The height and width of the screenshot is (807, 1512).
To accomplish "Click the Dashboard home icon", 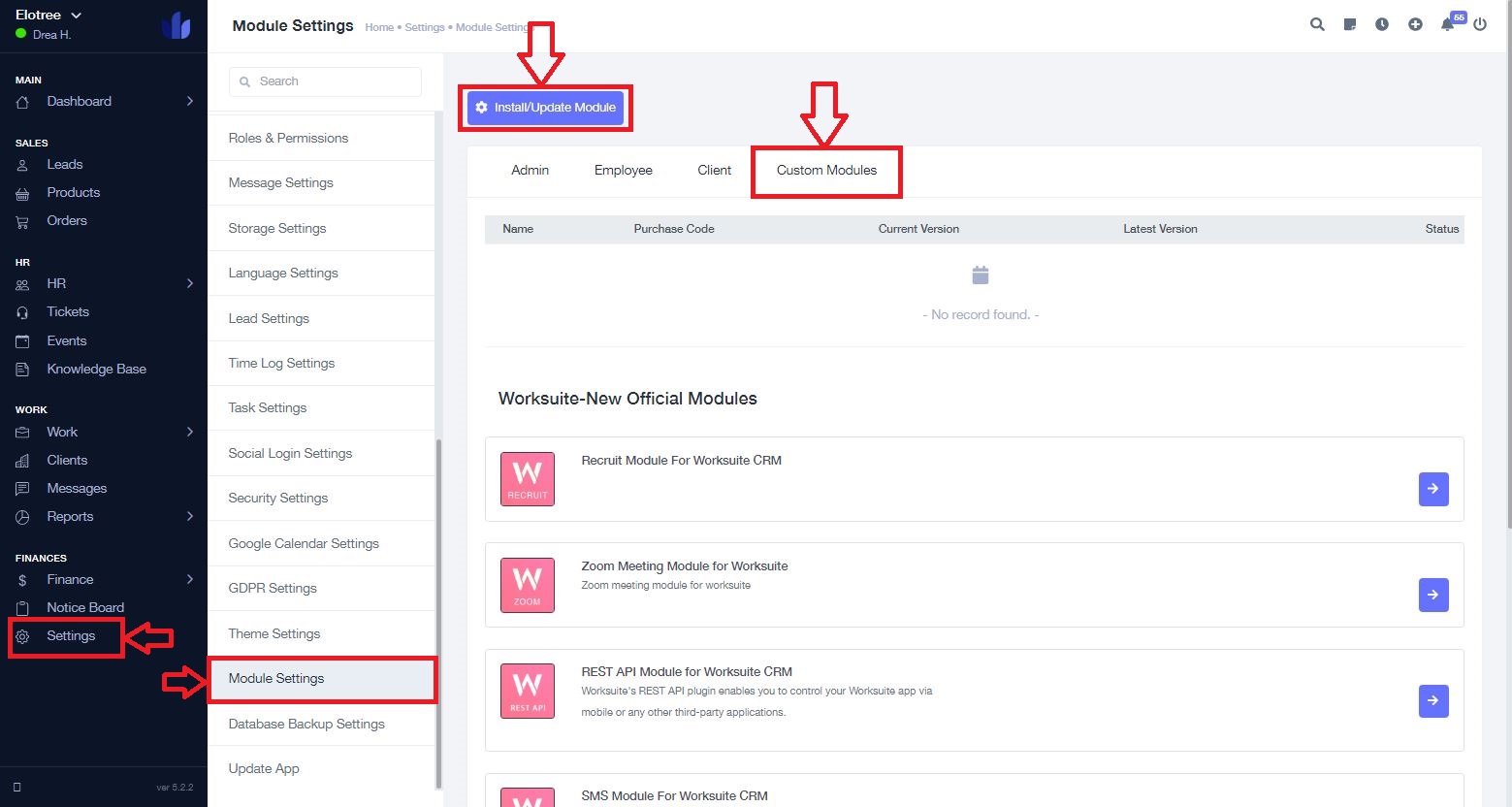I will point(22,102).
